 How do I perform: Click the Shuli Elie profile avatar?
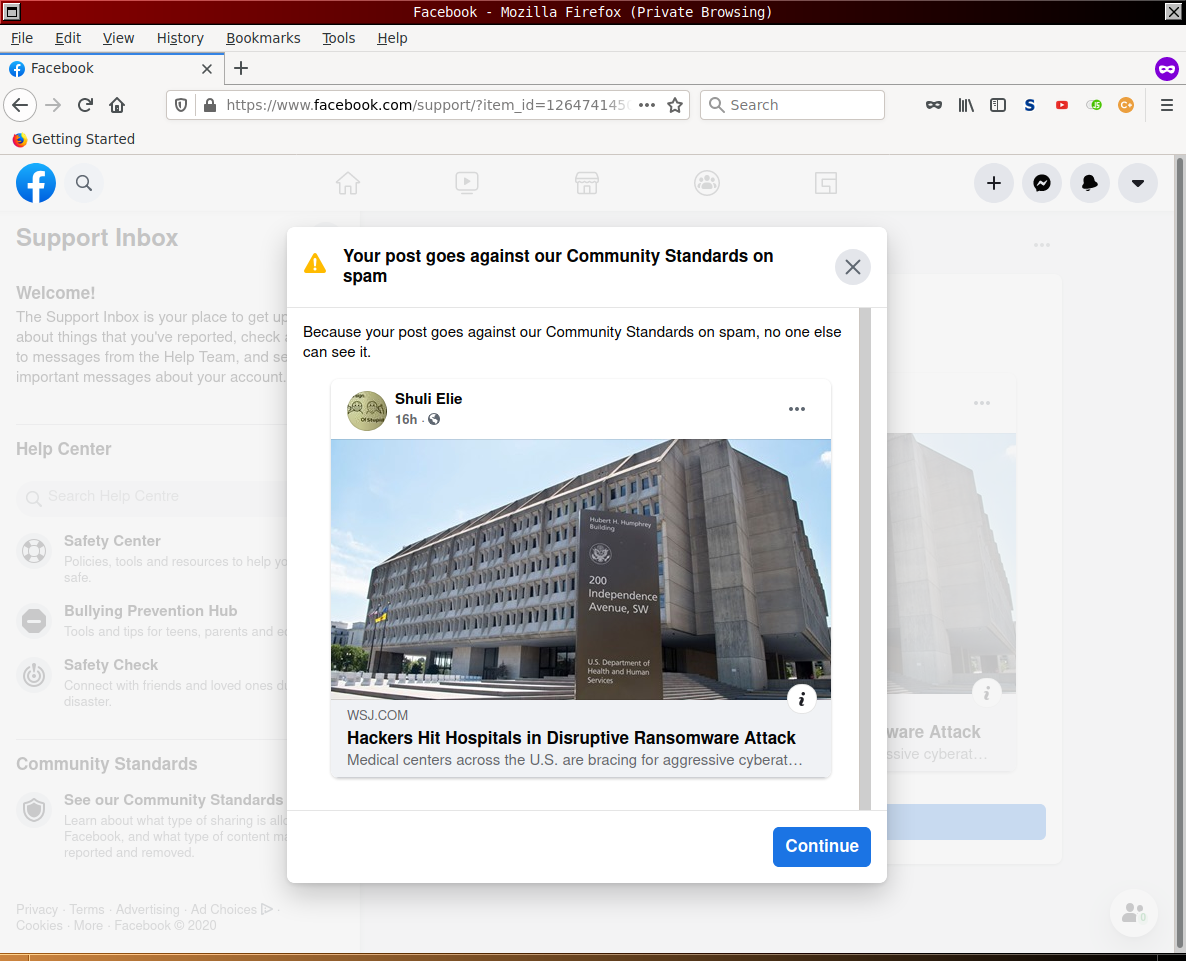[x=367, y=411]
